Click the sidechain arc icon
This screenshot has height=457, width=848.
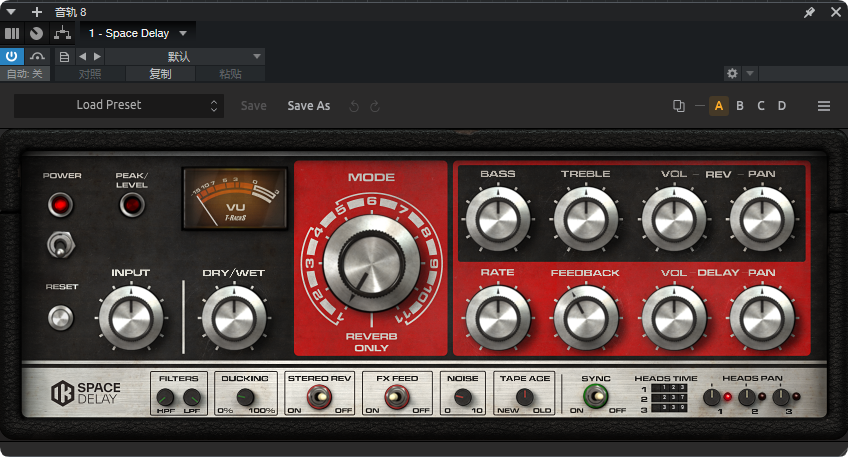37,56
